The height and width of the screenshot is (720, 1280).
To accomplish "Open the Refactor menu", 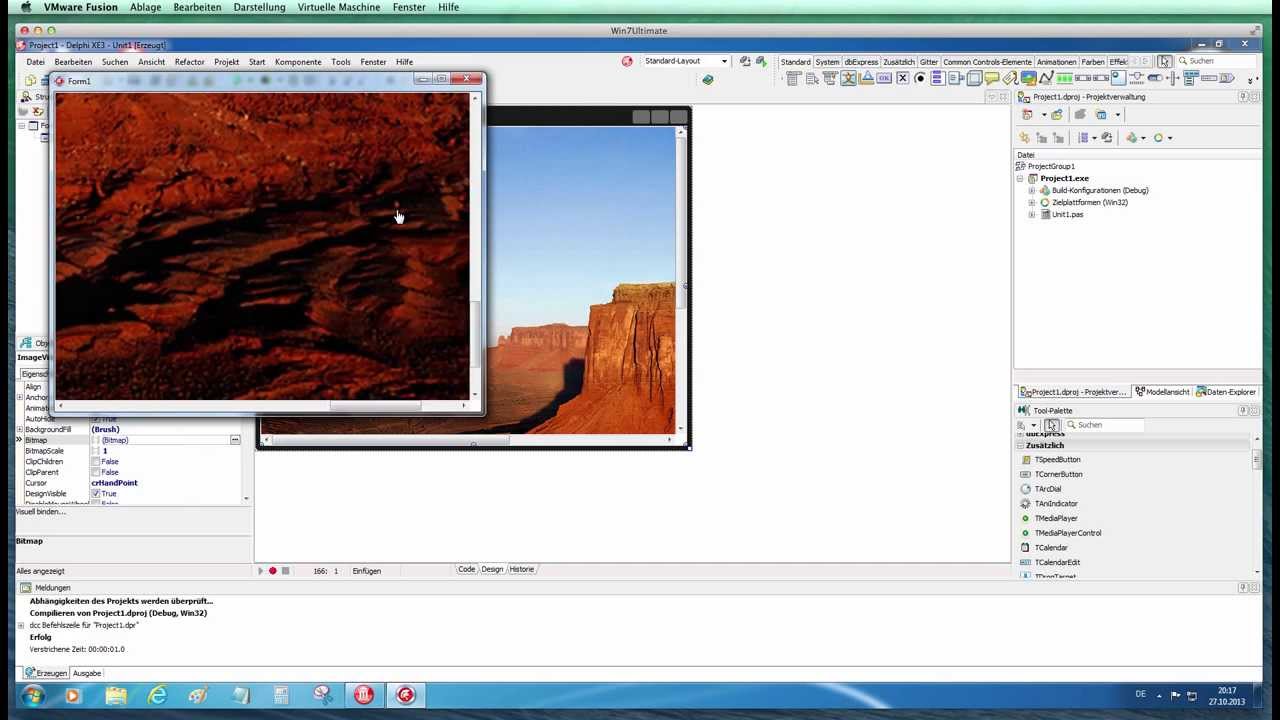I will pyautogui.click(x=189, y=62).
